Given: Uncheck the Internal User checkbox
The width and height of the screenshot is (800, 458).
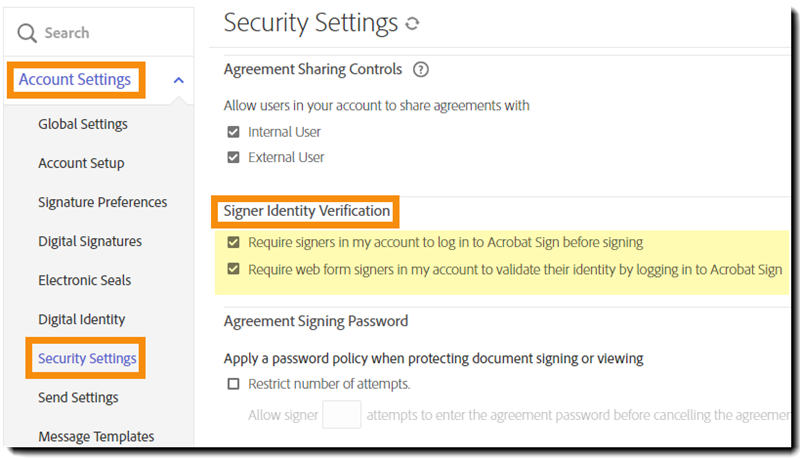Looking at the screenshot, I should pos(233,132).
